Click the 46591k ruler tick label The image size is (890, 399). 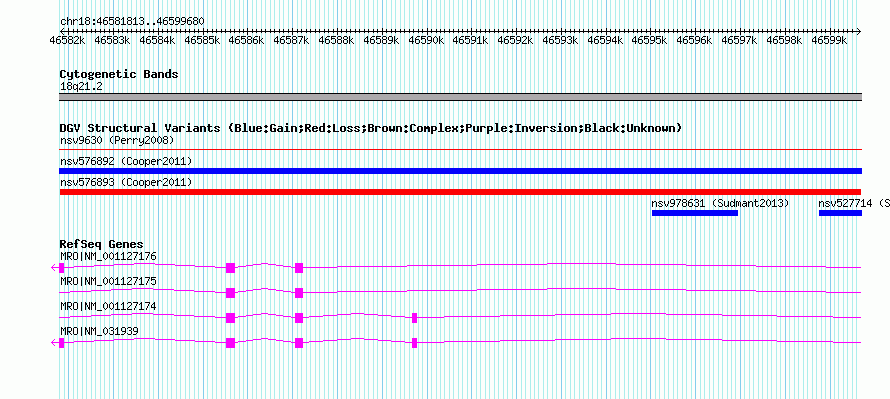[x=471, y=41]
